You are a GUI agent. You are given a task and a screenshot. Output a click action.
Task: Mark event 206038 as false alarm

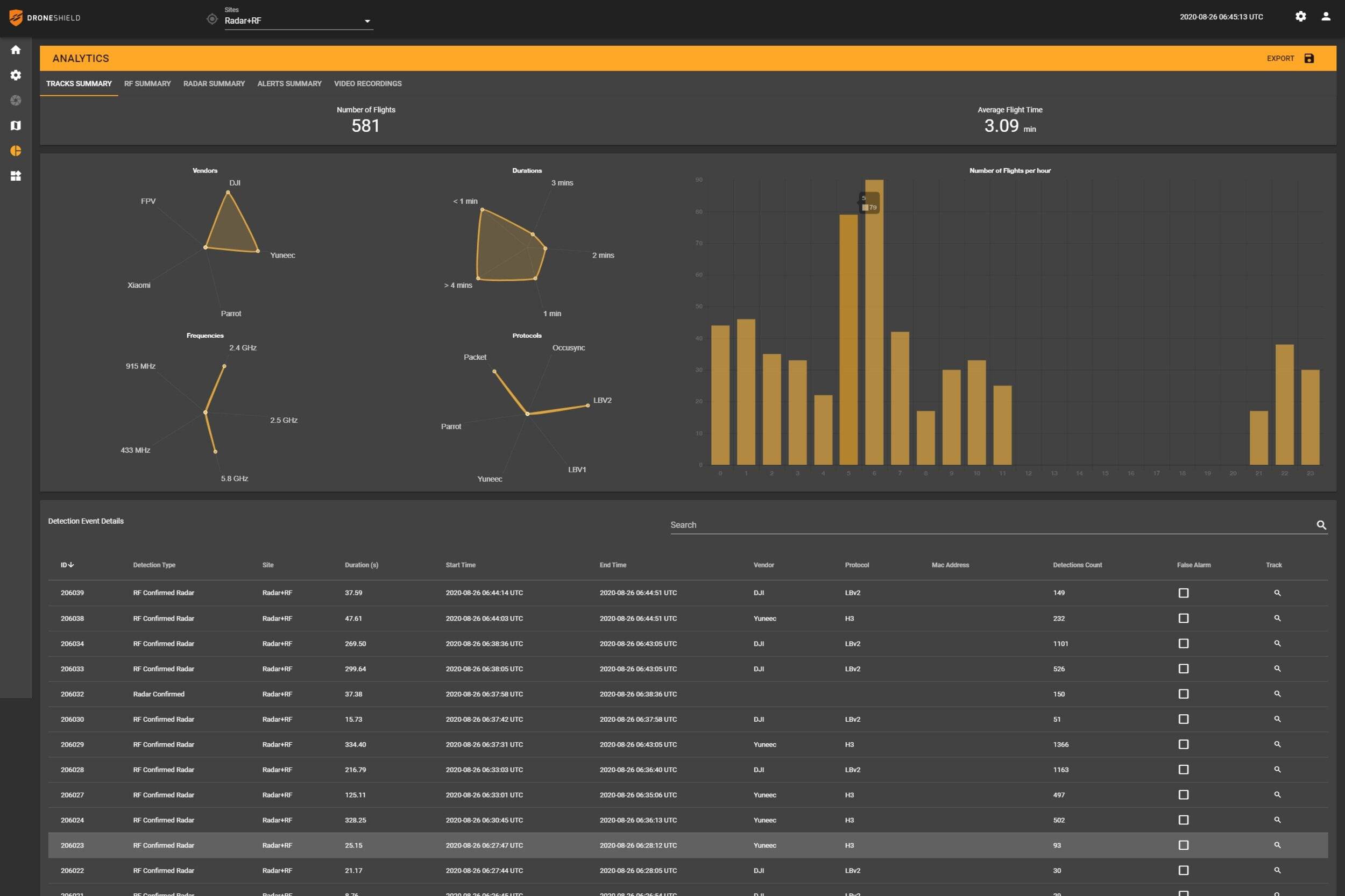pyautogui.click(x=1183, y=618)
